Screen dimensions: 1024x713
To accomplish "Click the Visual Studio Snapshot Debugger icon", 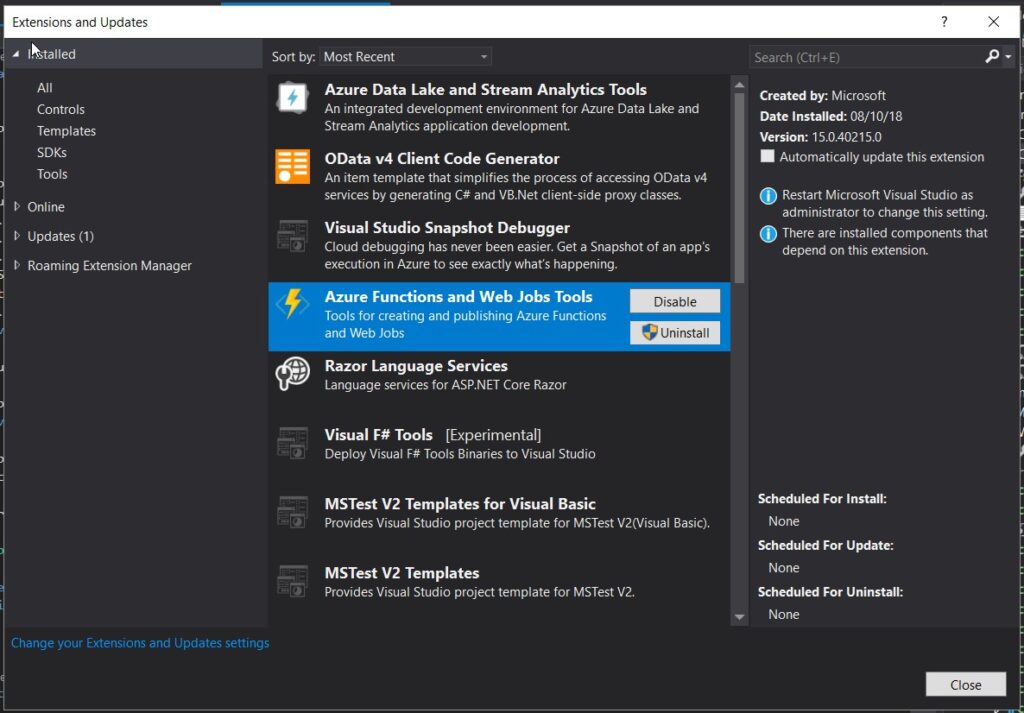I will [x=292, y=236].
